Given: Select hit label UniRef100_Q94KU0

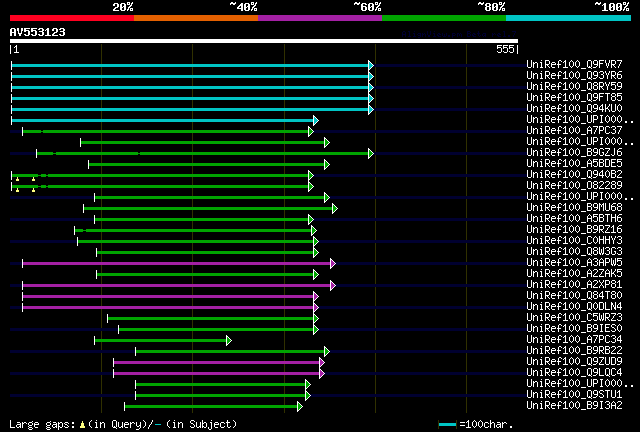Looking at the screenshot, I should [x=574, y=108].
